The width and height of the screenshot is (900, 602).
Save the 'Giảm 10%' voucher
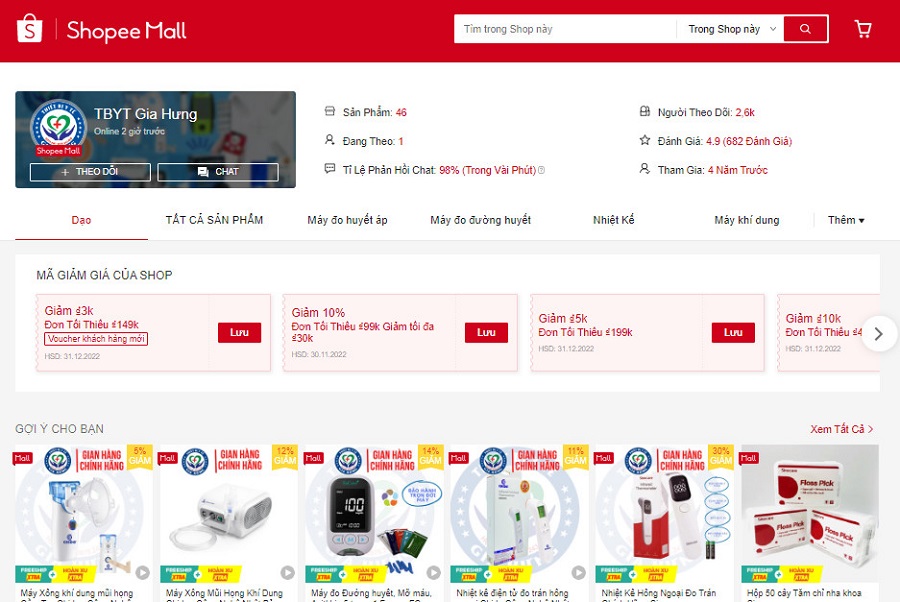click(486, 332)
